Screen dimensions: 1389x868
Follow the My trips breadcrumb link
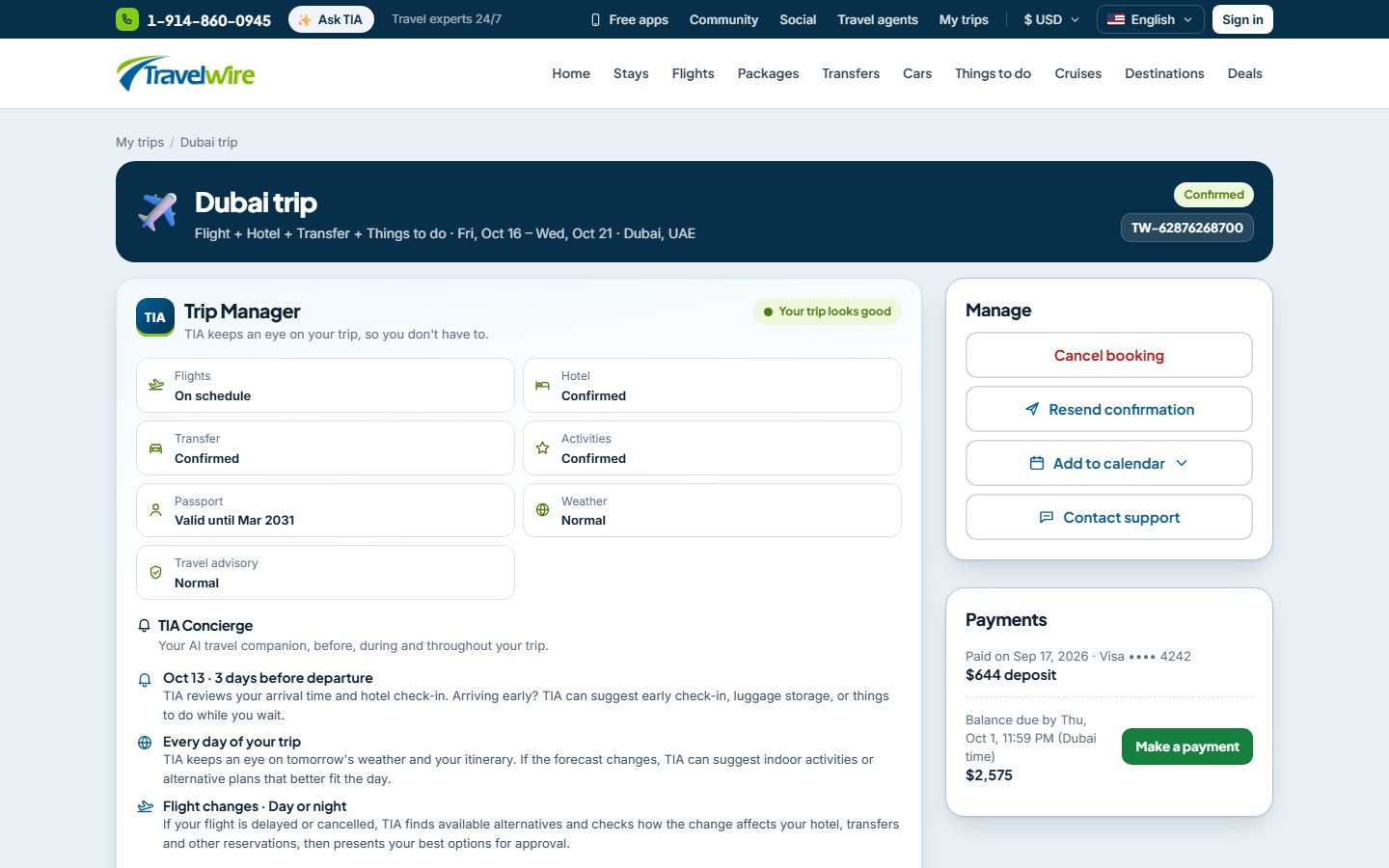140,142
